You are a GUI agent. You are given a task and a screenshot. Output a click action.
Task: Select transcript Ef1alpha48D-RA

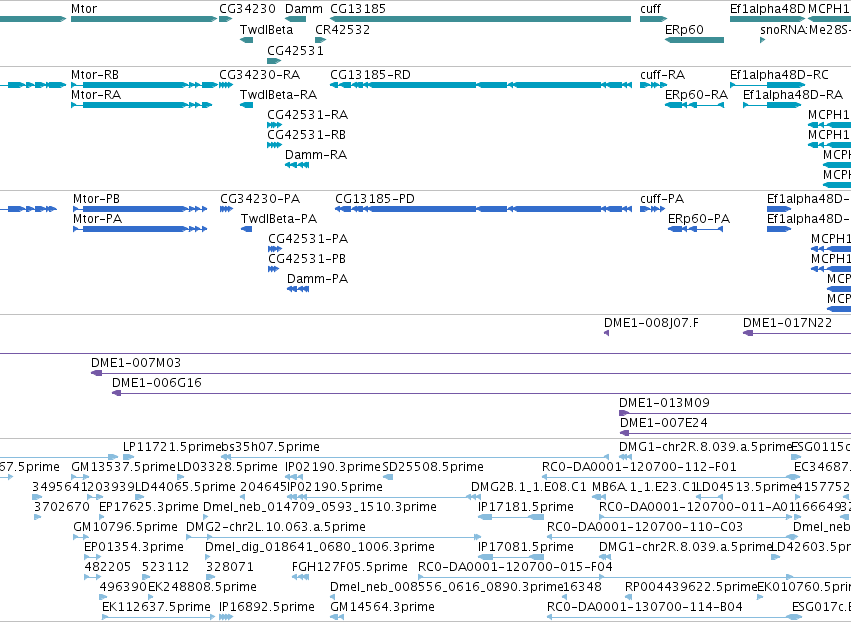click(x=772, y=105)
